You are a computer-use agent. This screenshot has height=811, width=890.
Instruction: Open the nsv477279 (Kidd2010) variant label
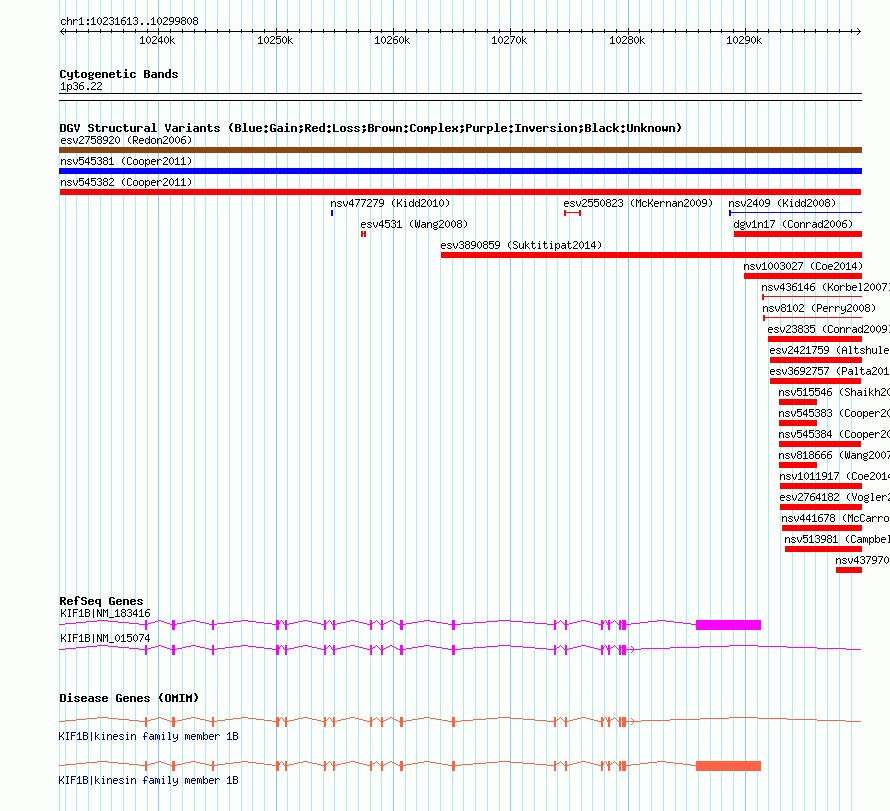(390, 203)
